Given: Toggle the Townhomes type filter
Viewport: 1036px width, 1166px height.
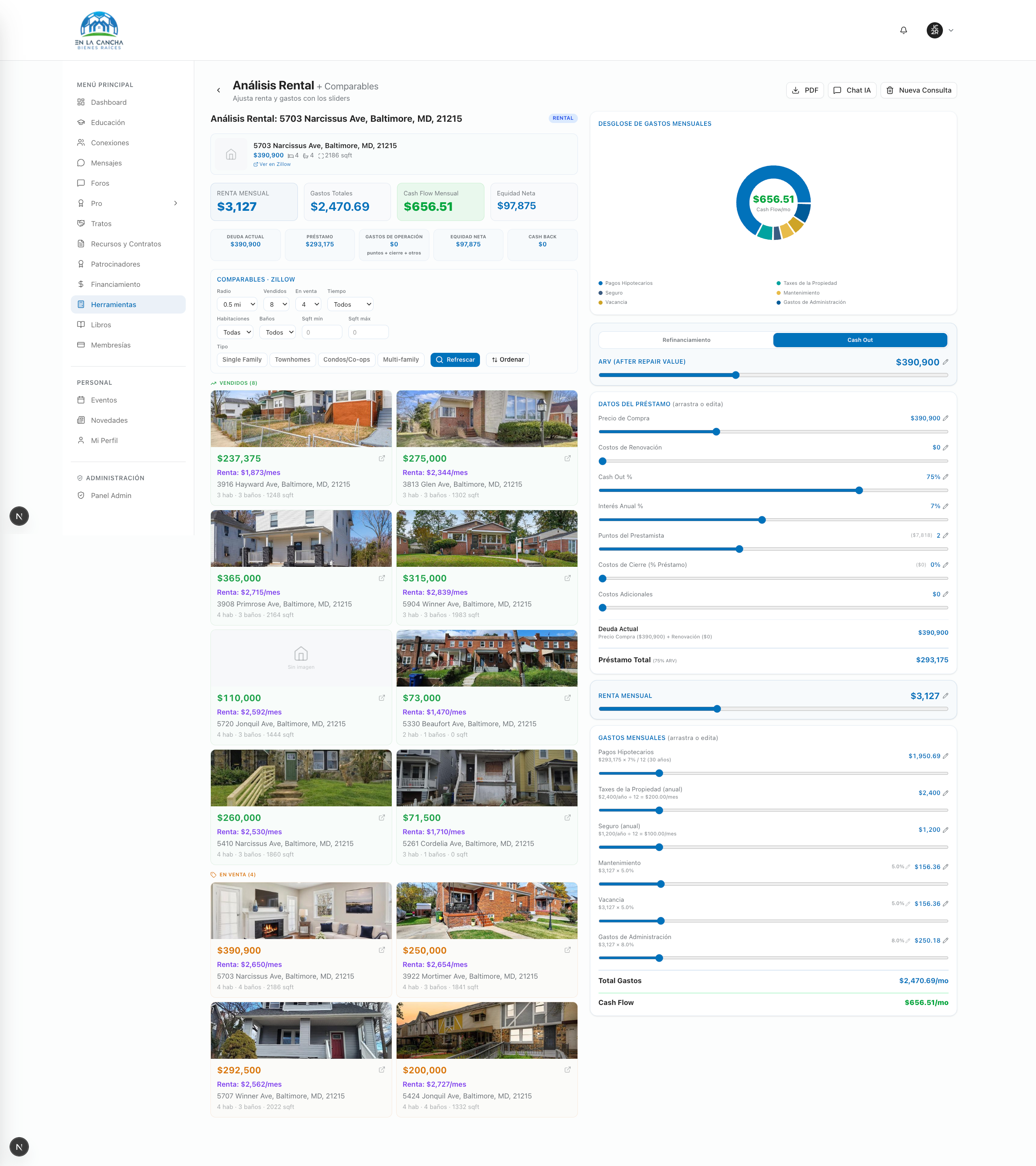Looking at the screenshot, I should click(293, 360).
